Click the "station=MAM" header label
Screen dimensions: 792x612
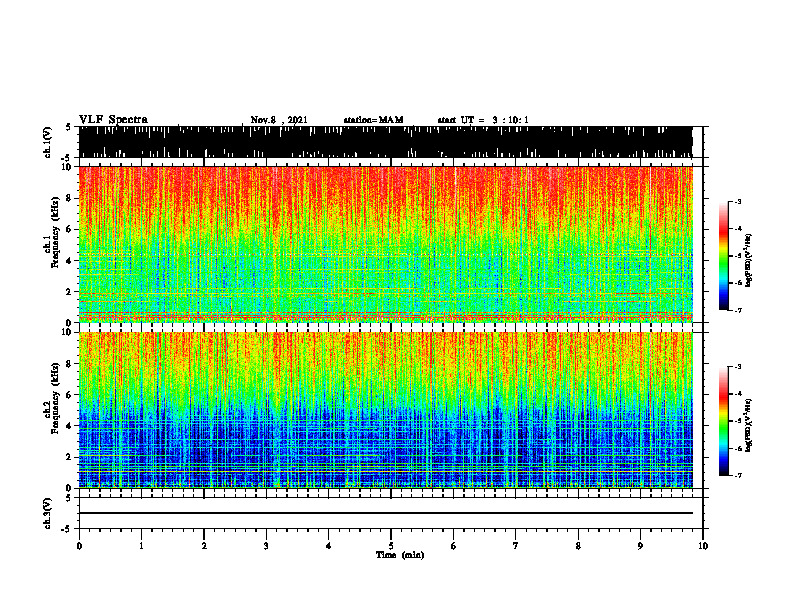(x=373, y=120)
